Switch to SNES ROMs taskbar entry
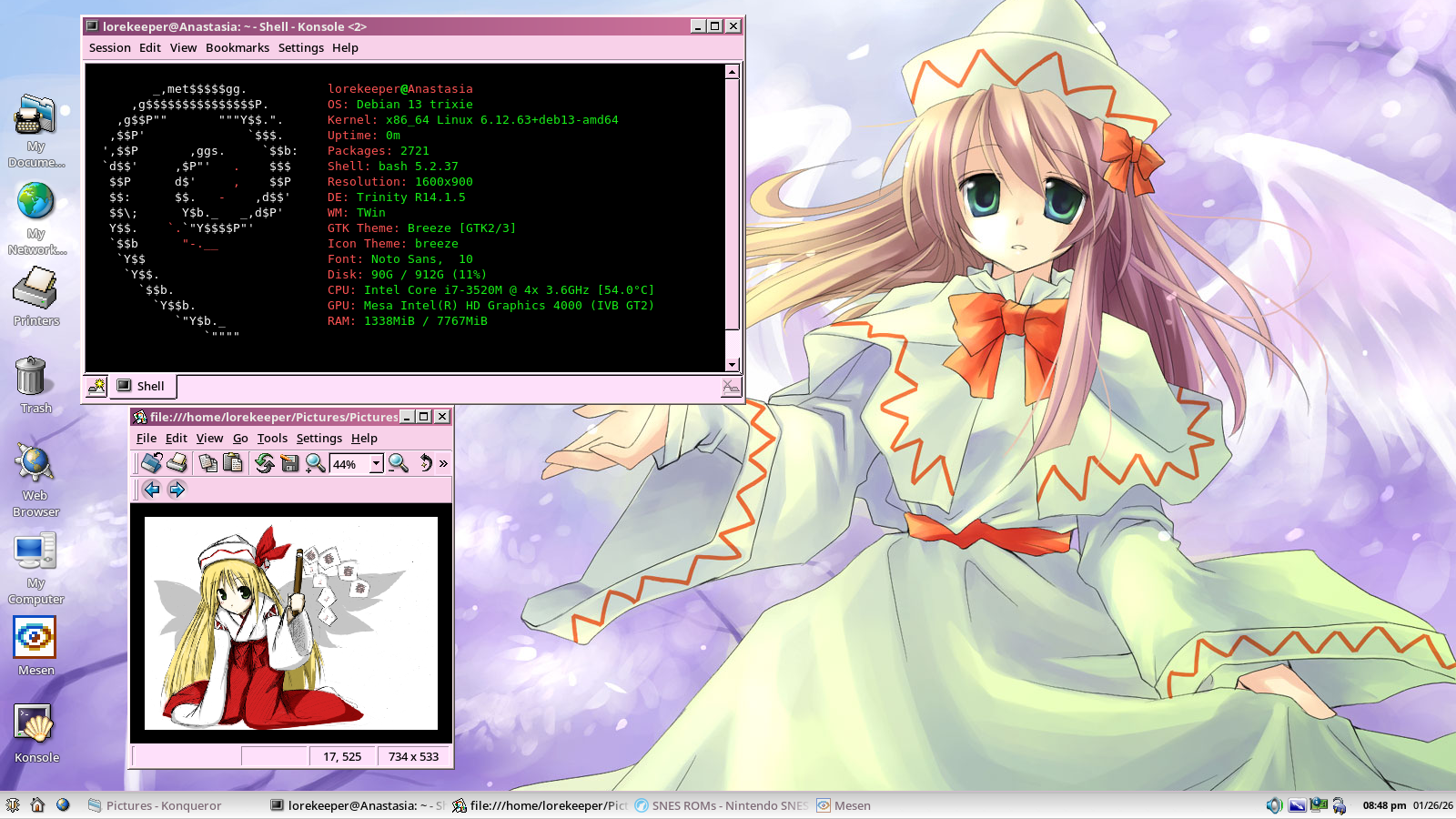Screen dimensions: 1456x819 click(722, 805)
